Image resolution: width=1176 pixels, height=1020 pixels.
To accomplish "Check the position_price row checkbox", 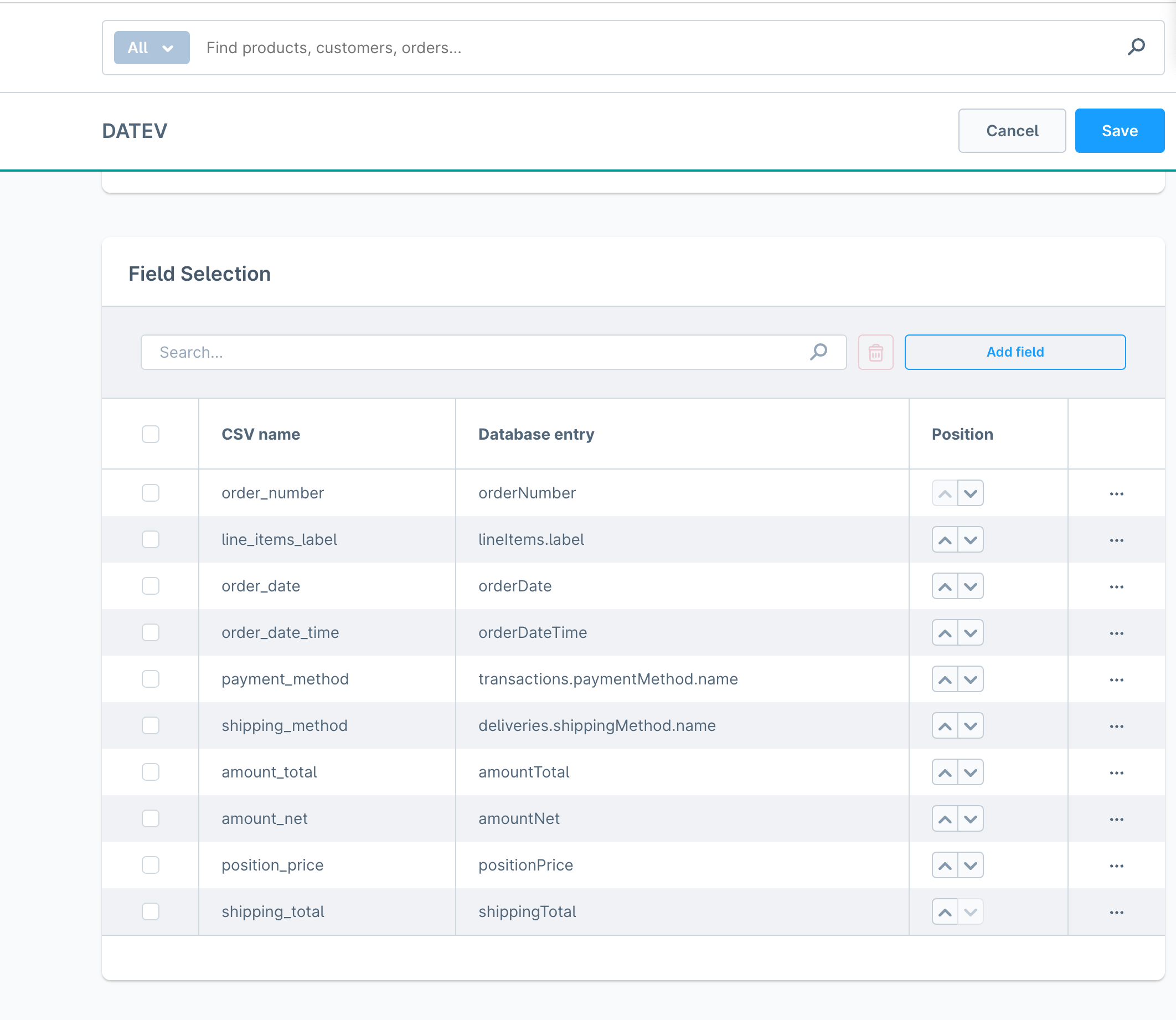I will click(x=150, y=865).
